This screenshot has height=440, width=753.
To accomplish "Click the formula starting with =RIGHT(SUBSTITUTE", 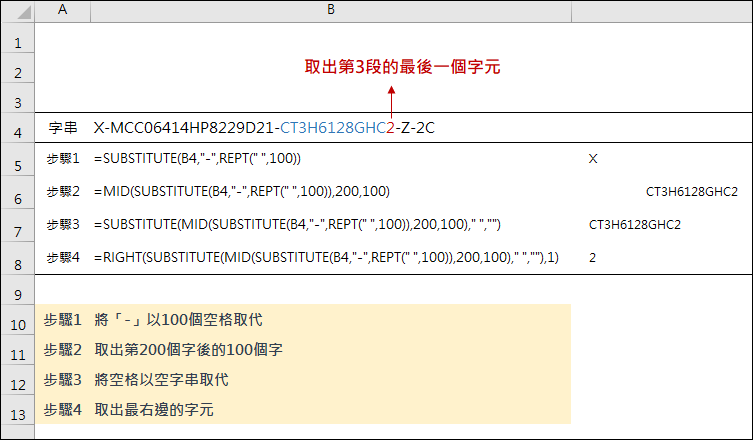I will [327, 257].
